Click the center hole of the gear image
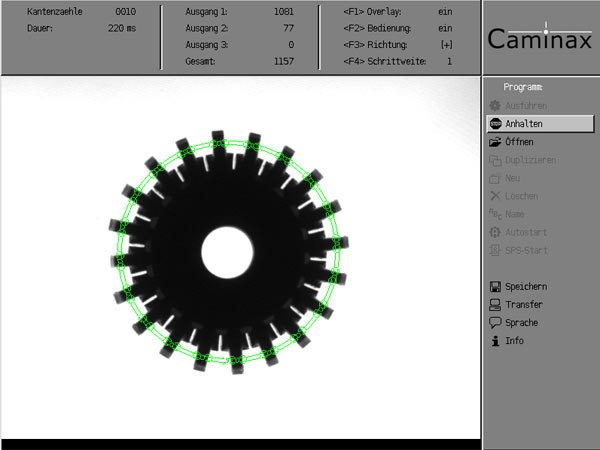This screenshot has width=600, height=450. pos(228,249)
